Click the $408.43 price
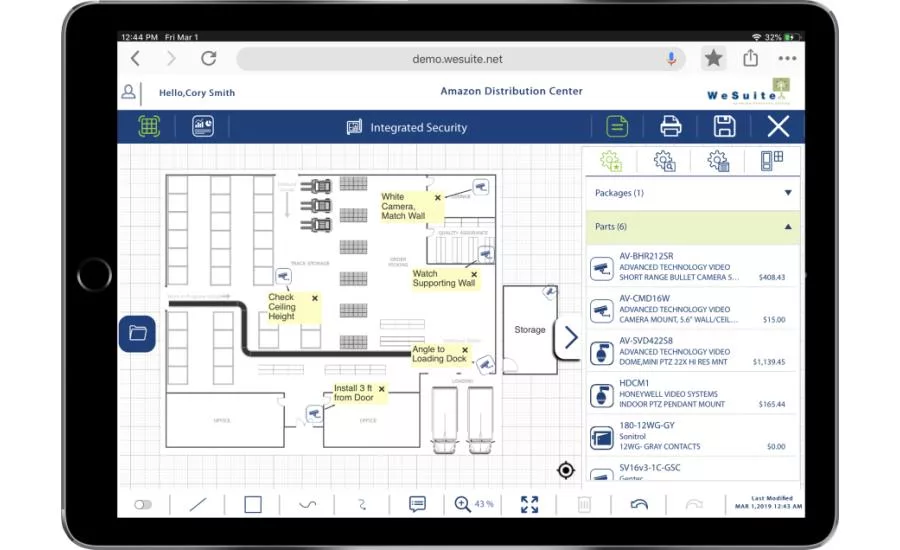 pyautogui.click(x=771, y=277)
